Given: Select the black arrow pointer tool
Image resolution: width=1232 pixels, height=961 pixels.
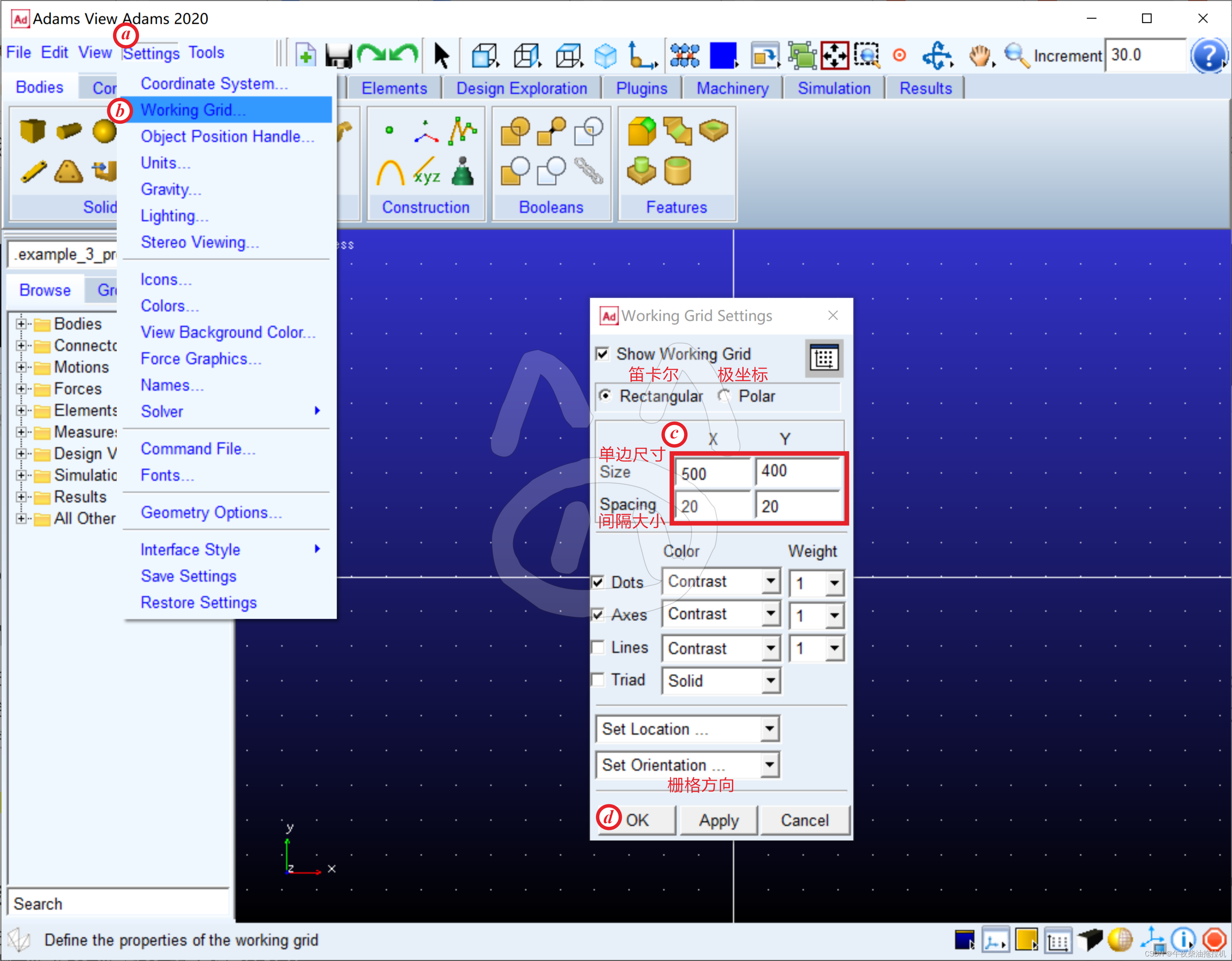Looking at the screenshot, I should (442, 55).
